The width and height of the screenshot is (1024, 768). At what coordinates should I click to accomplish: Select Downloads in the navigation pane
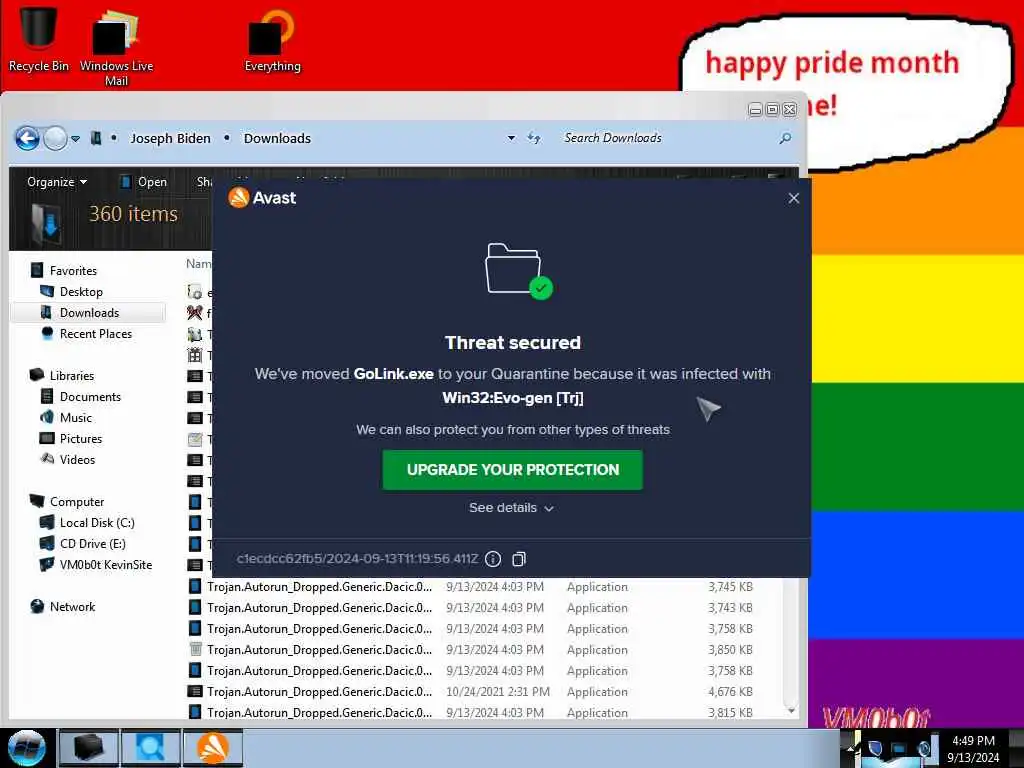89,313
